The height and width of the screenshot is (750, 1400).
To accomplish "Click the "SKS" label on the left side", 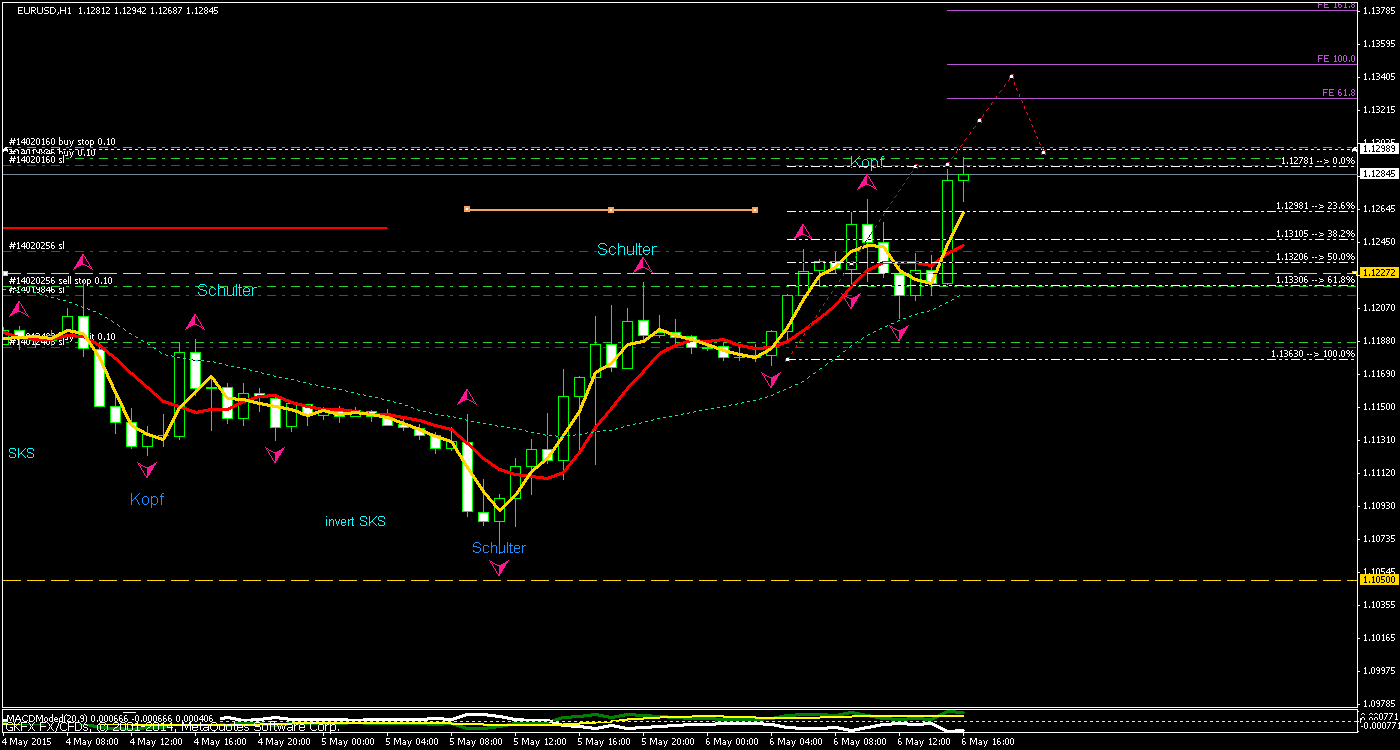I will click(21, 453).
